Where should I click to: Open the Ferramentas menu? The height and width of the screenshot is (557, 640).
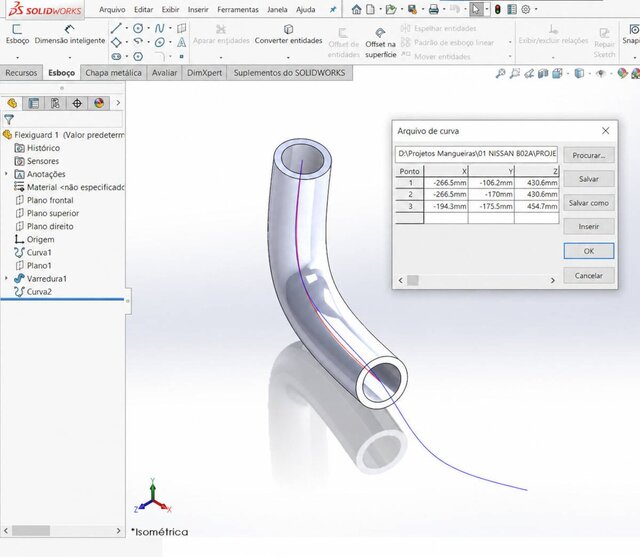point(238,9)
